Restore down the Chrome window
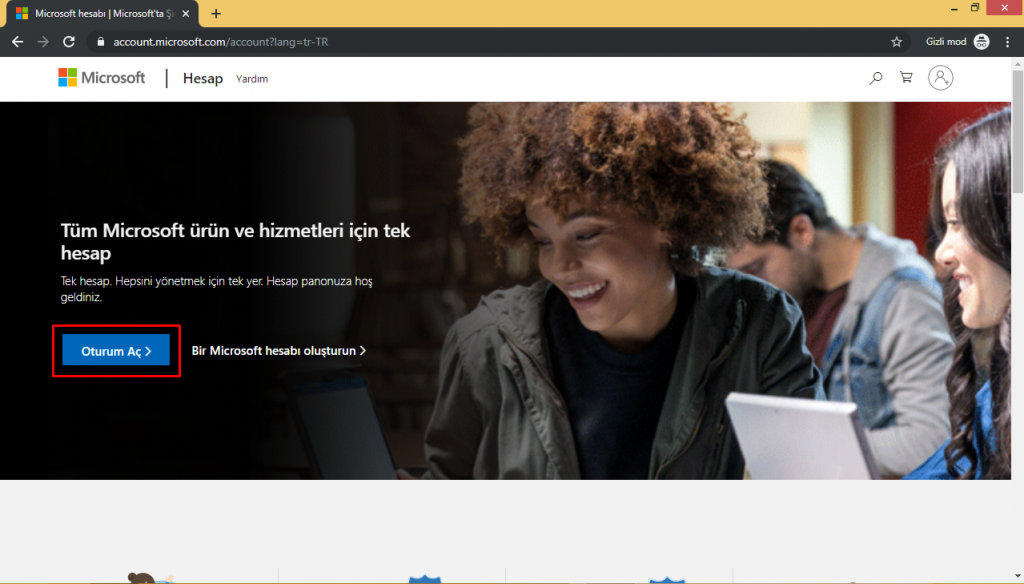Image resolution: width=1024 pixels, height=584 pixels. point(975,8)
